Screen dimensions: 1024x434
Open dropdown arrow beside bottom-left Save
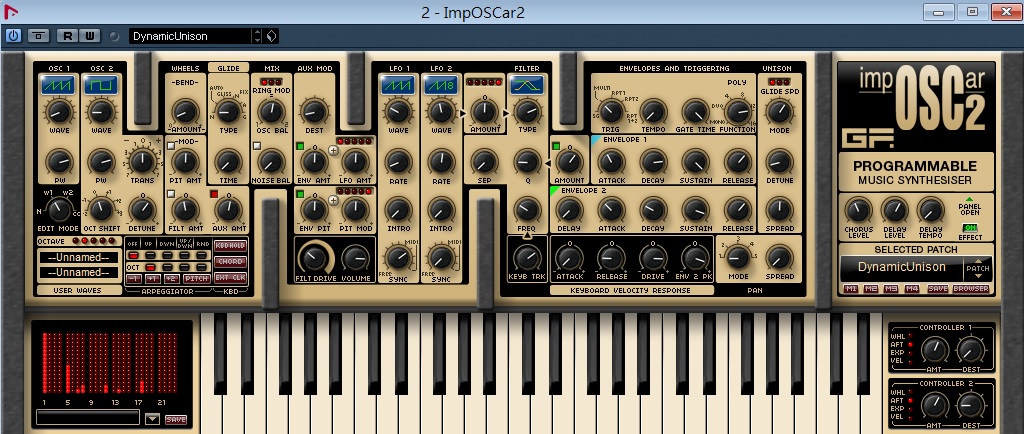coord(152,419)
